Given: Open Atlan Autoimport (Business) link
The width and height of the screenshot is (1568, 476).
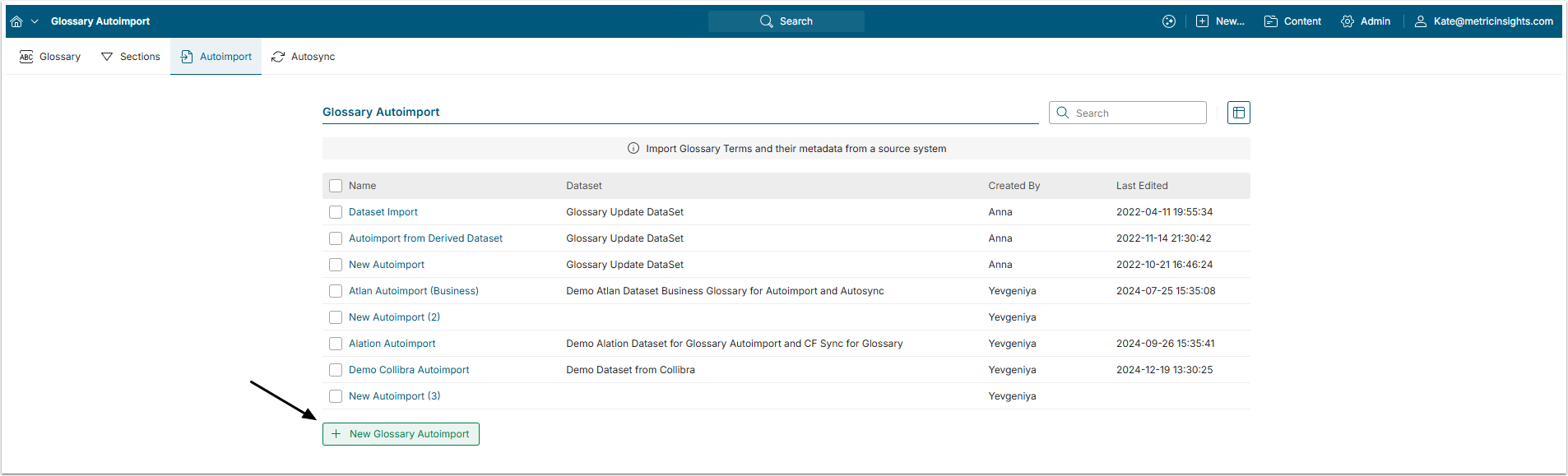Looking at the screenshot, I should point(414,291).
